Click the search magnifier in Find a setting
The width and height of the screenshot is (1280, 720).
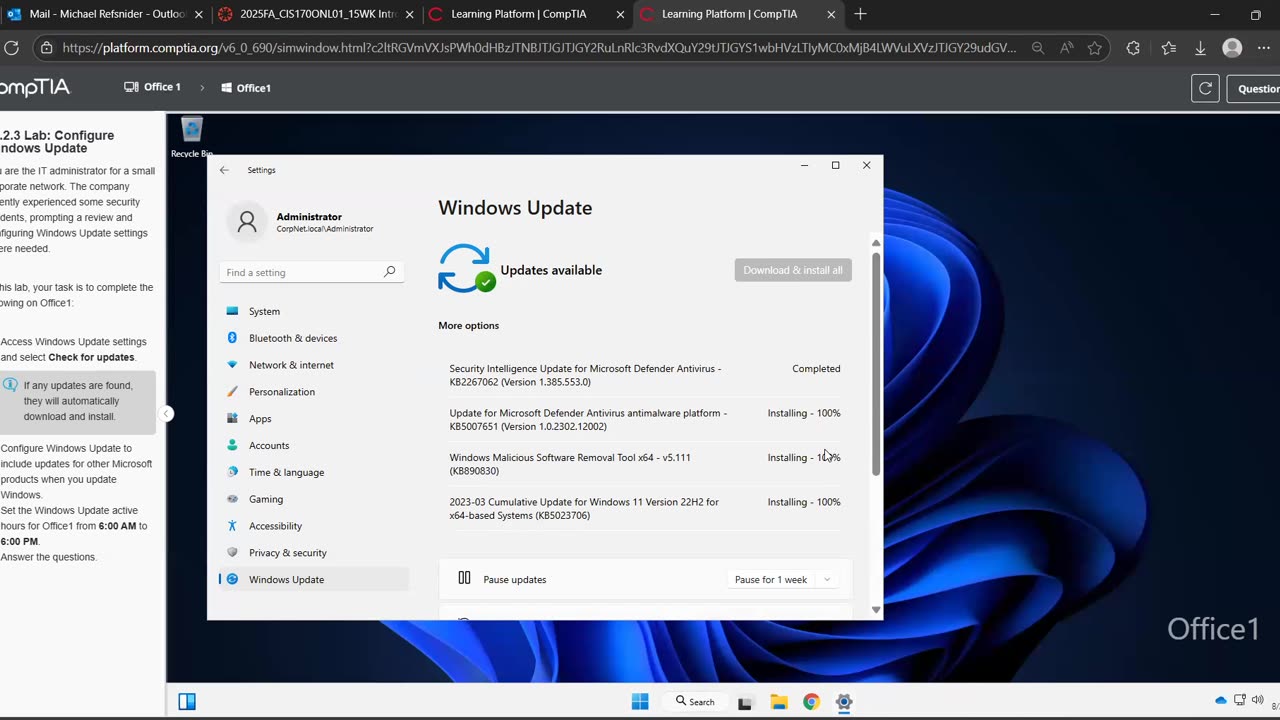pyautogui.click(x=390, y=272)
